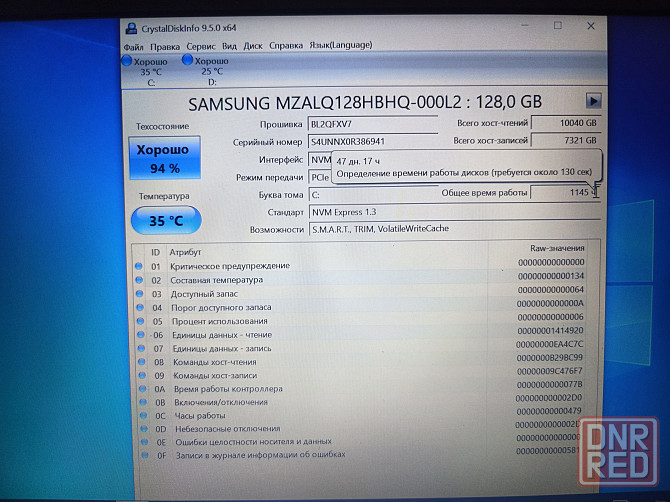Select disk C: status circle icon
Viewport: 670px width, 502px height.
[x=127, y=62]
